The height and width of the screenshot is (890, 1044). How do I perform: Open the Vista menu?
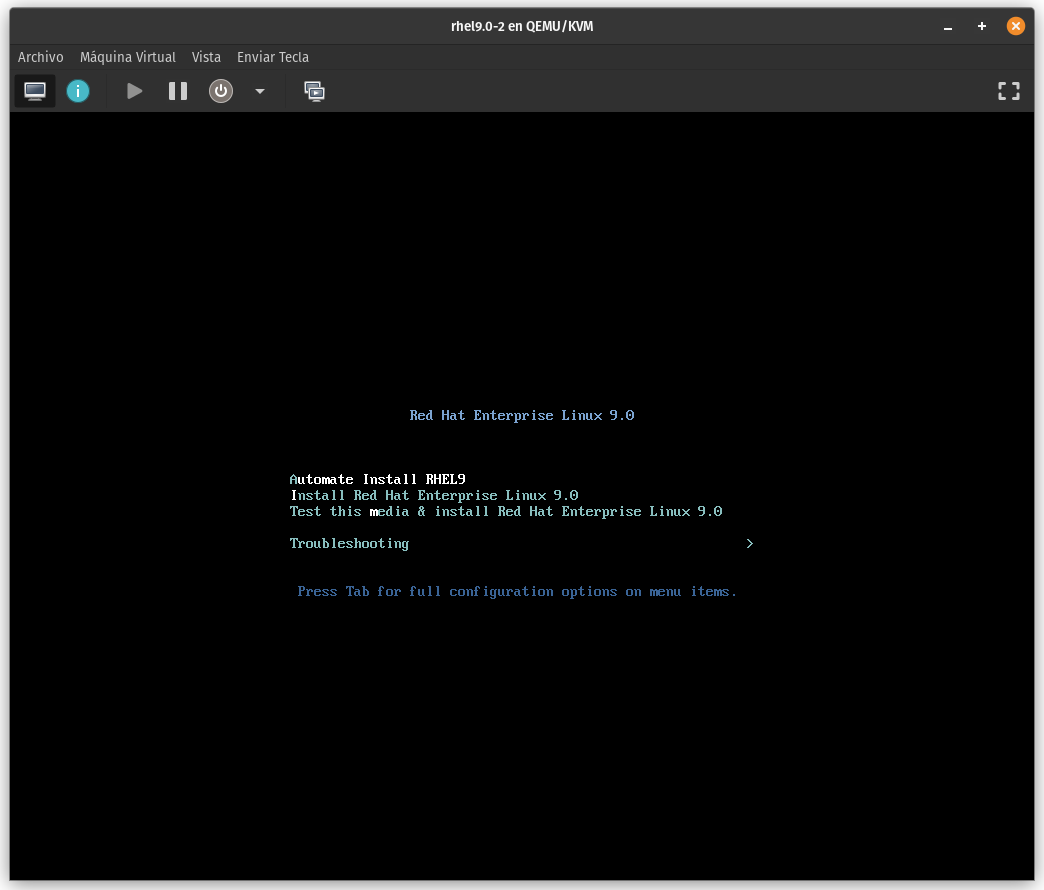[x=206, y=57]
